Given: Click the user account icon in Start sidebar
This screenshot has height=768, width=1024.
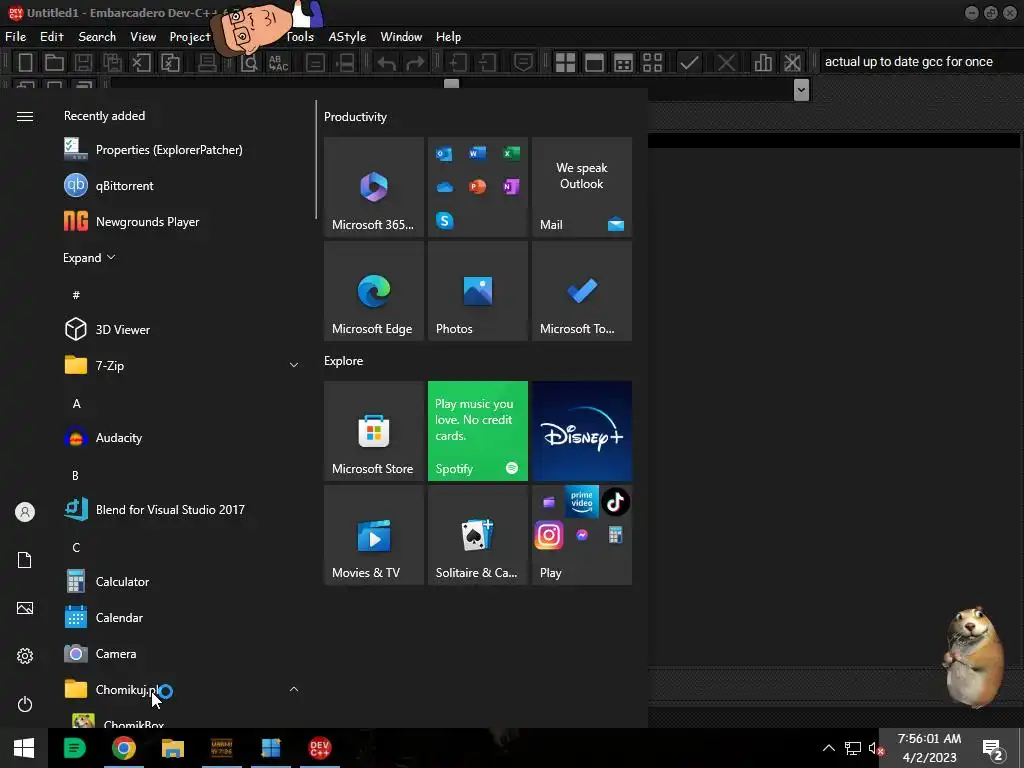Looking at the screenshot, I should pyautogui.click(x=25, y=512).
